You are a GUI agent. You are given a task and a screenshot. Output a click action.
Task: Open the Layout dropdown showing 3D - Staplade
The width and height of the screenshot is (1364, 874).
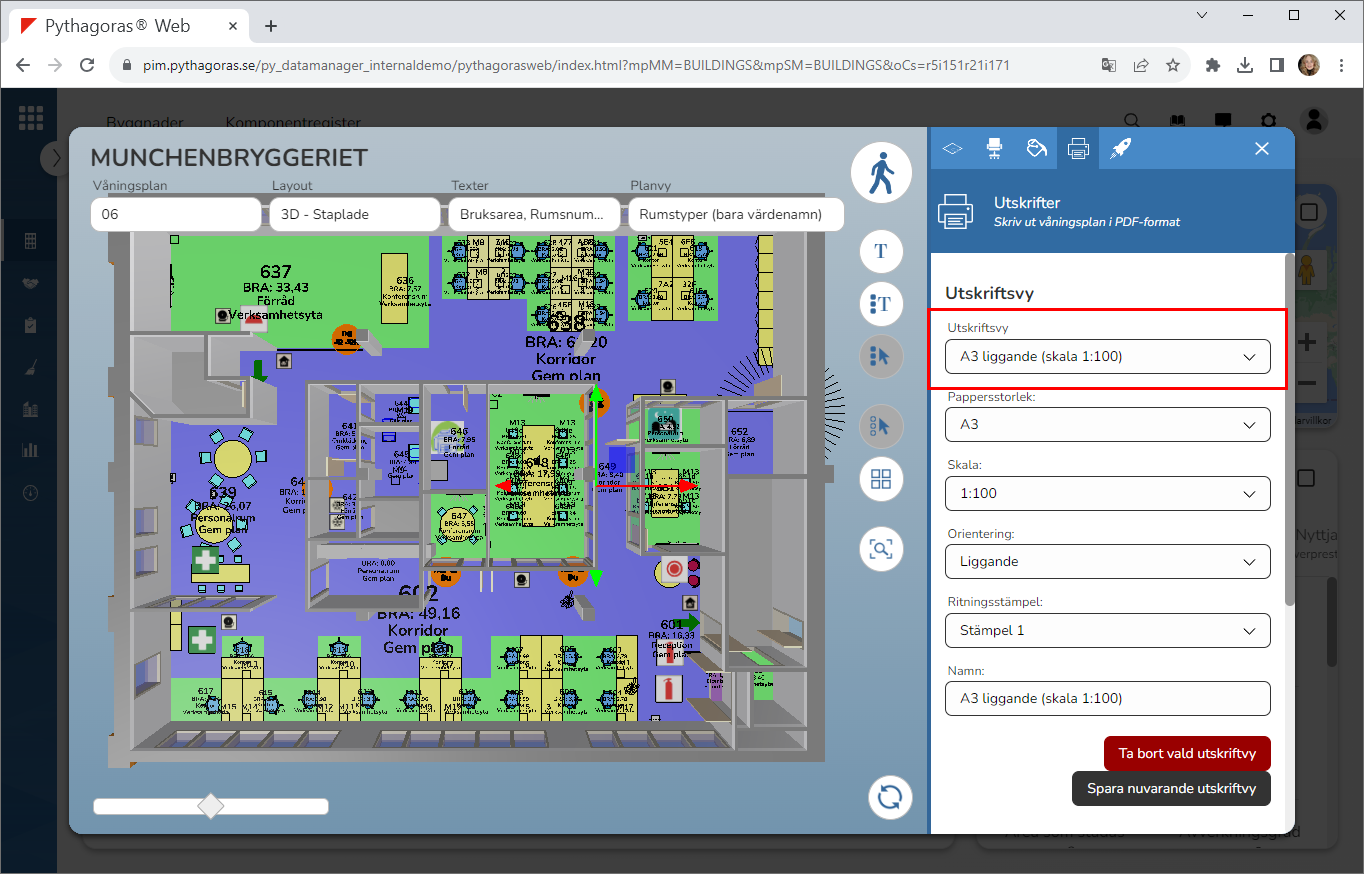[354, 214]
